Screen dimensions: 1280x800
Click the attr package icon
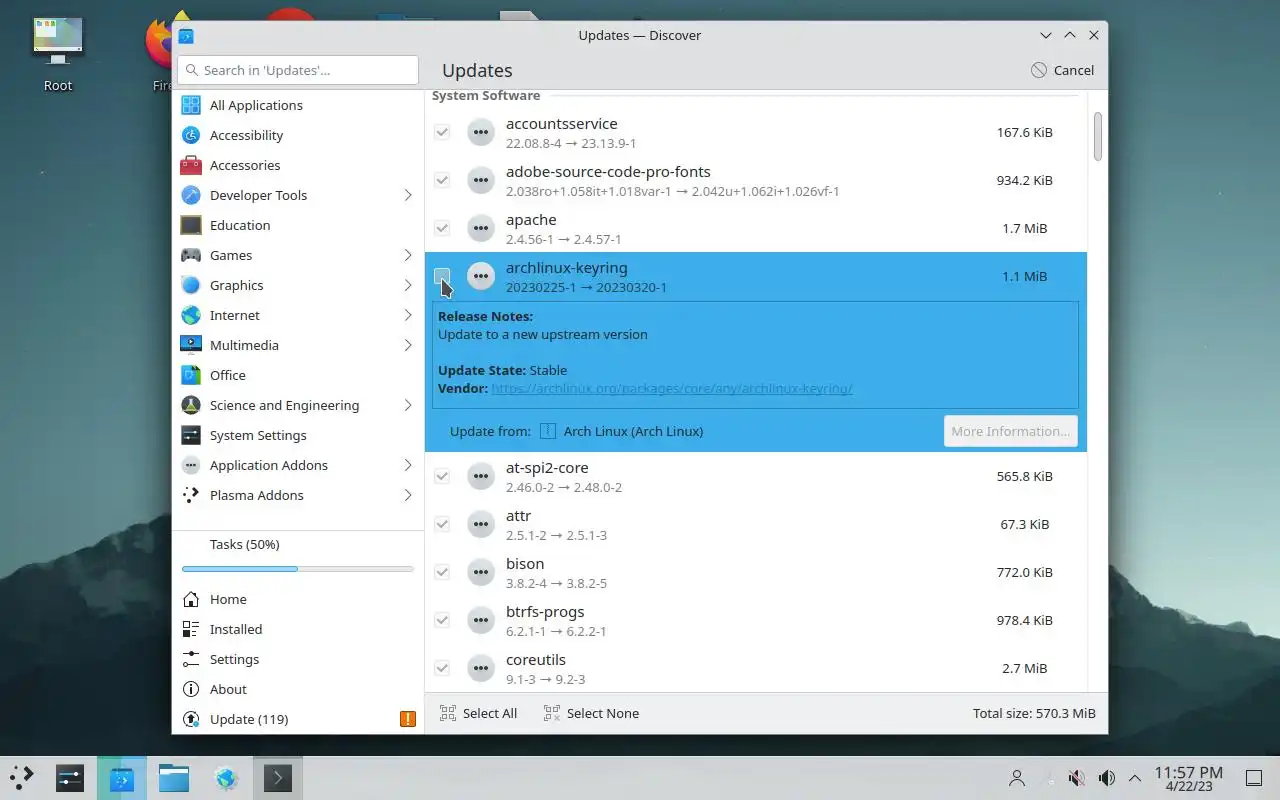point(481,524)
